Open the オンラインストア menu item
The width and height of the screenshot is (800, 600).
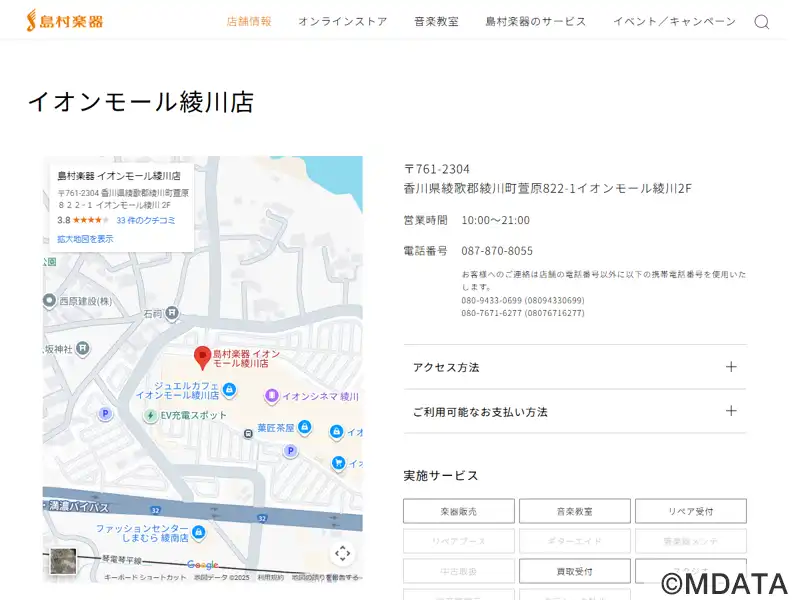pyautogui.click(x=342, y=21)
